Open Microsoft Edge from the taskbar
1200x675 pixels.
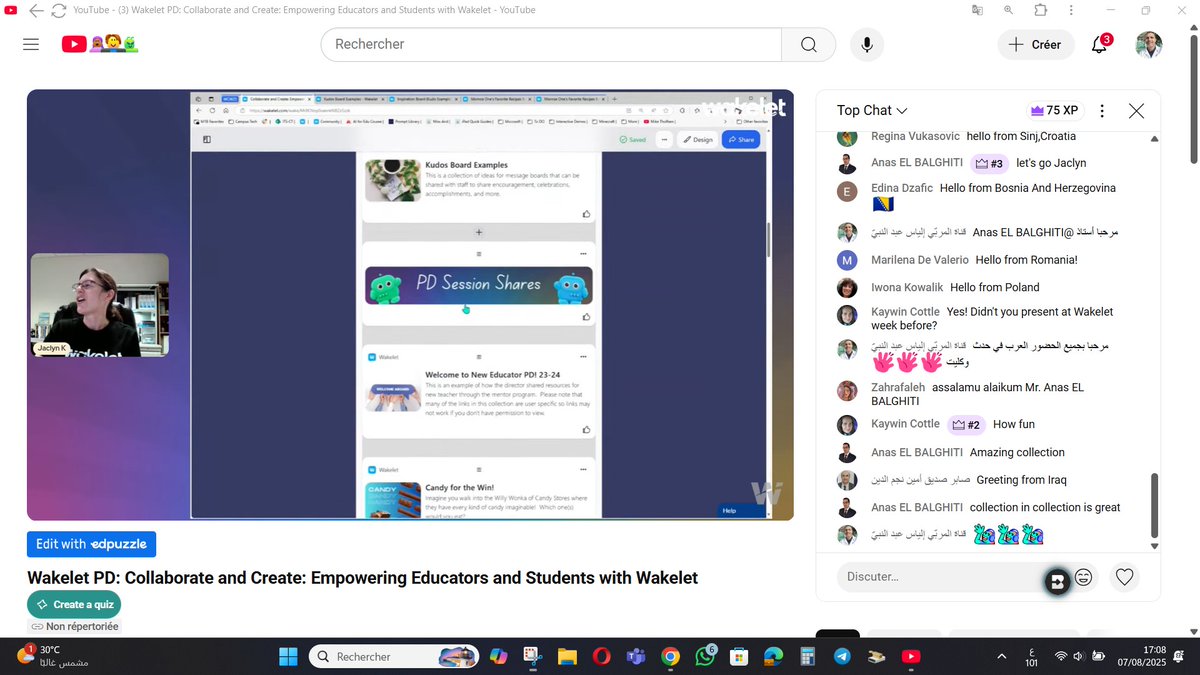773,657
